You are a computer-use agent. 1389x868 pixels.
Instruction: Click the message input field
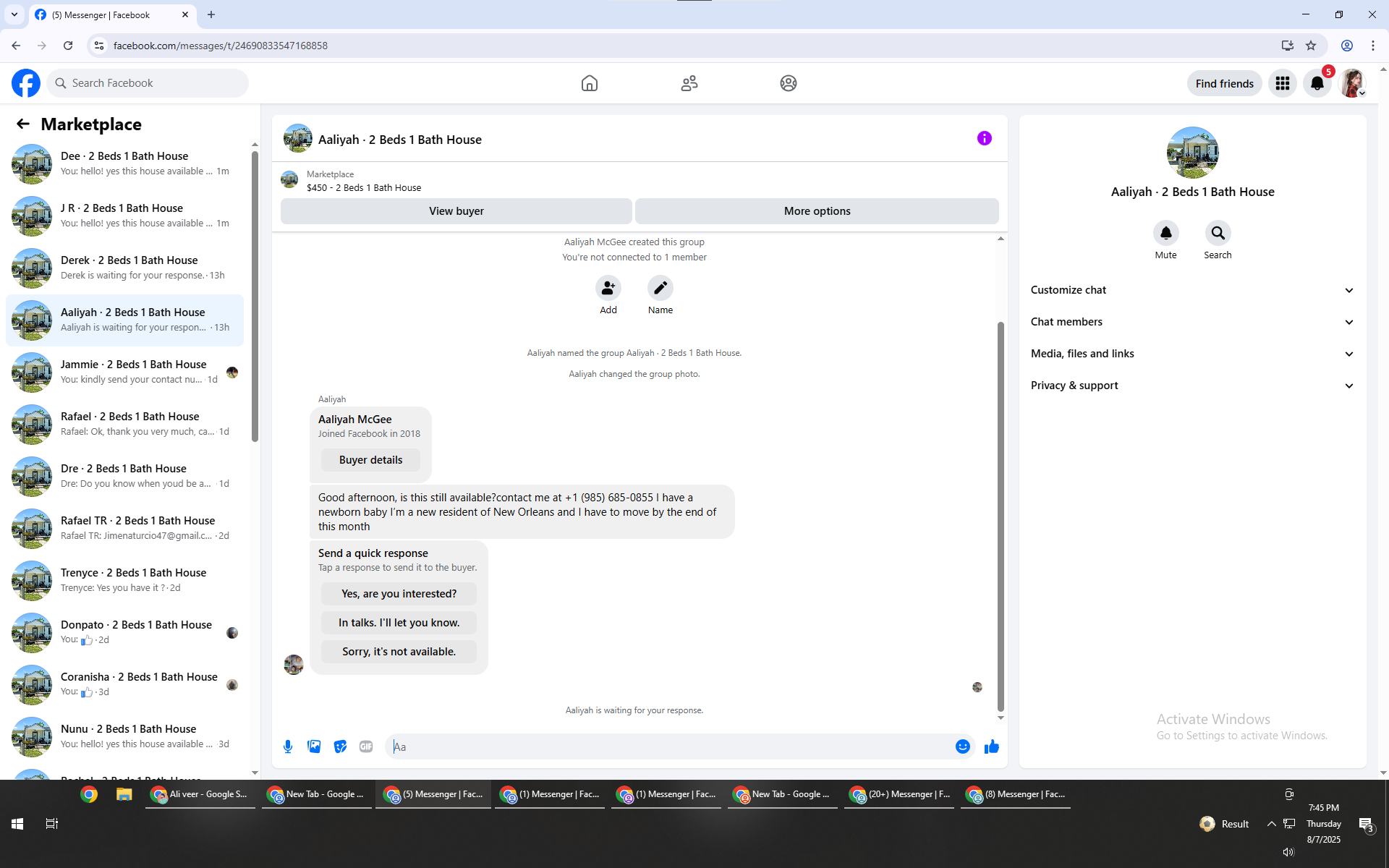coord(669,746)
